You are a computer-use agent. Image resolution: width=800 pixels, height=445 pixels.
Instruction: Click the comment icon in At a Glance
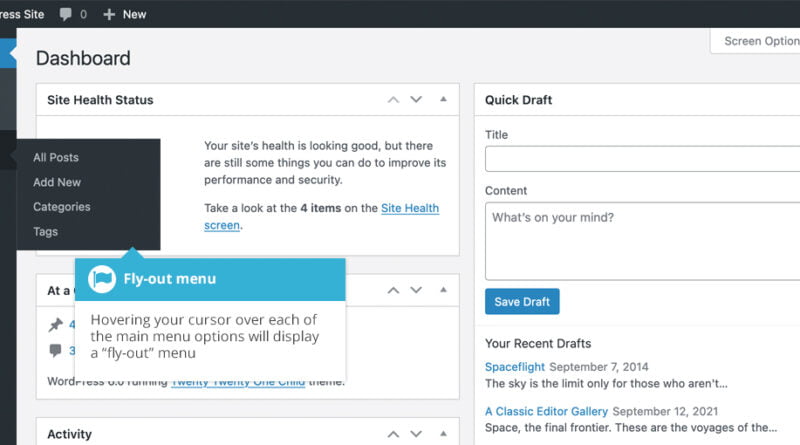pyautogui.click(x=55, y=351)
